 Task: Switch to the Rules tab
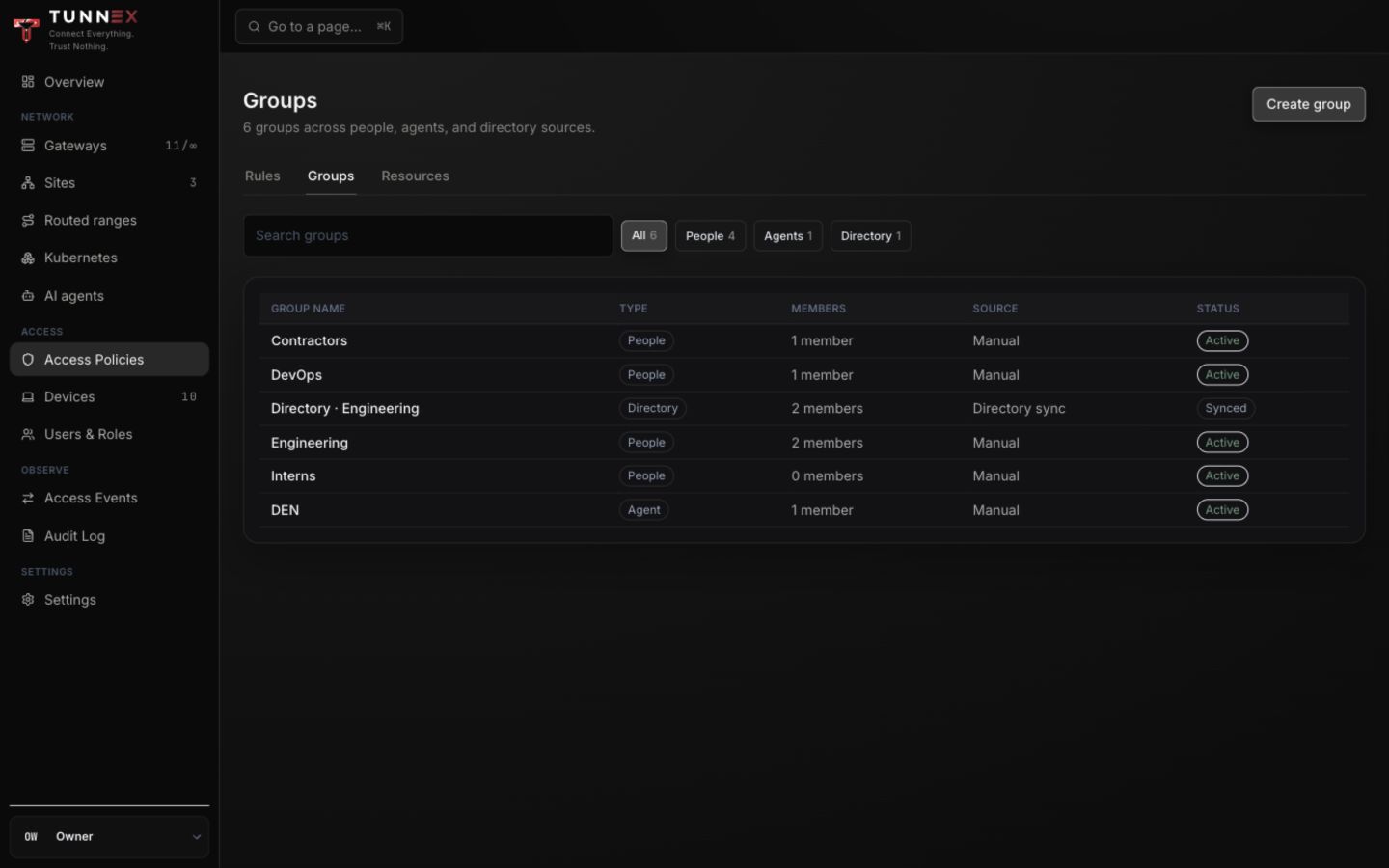[262, 176]
